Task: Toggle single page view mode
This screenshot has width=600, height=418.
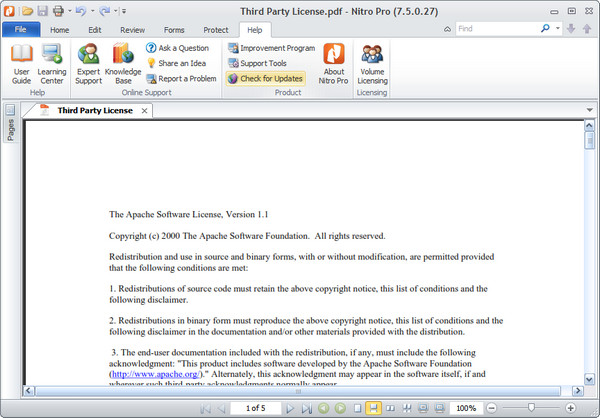Action: coord(355,409)
